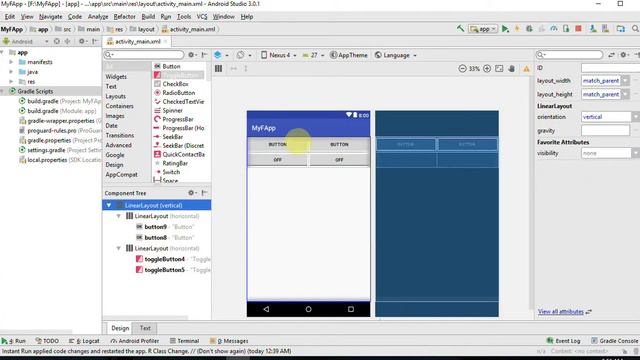This screenshot has height=360, width=640.
Task: Apply changes with the lightning icon
Action: [x=517, y=29]
